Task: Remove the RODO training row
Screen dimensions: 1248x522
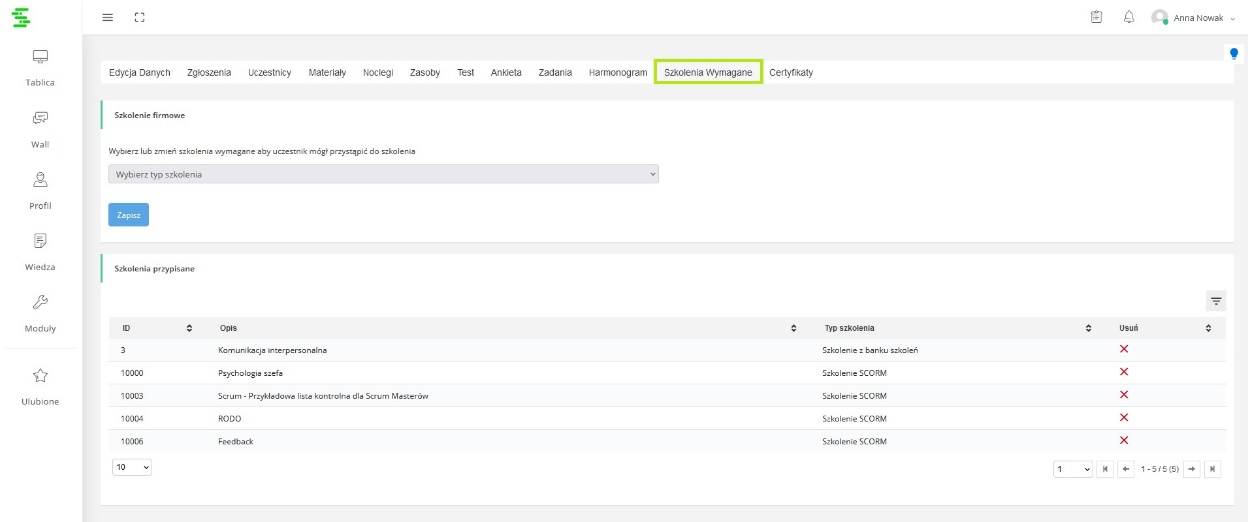Action: 1124,418
